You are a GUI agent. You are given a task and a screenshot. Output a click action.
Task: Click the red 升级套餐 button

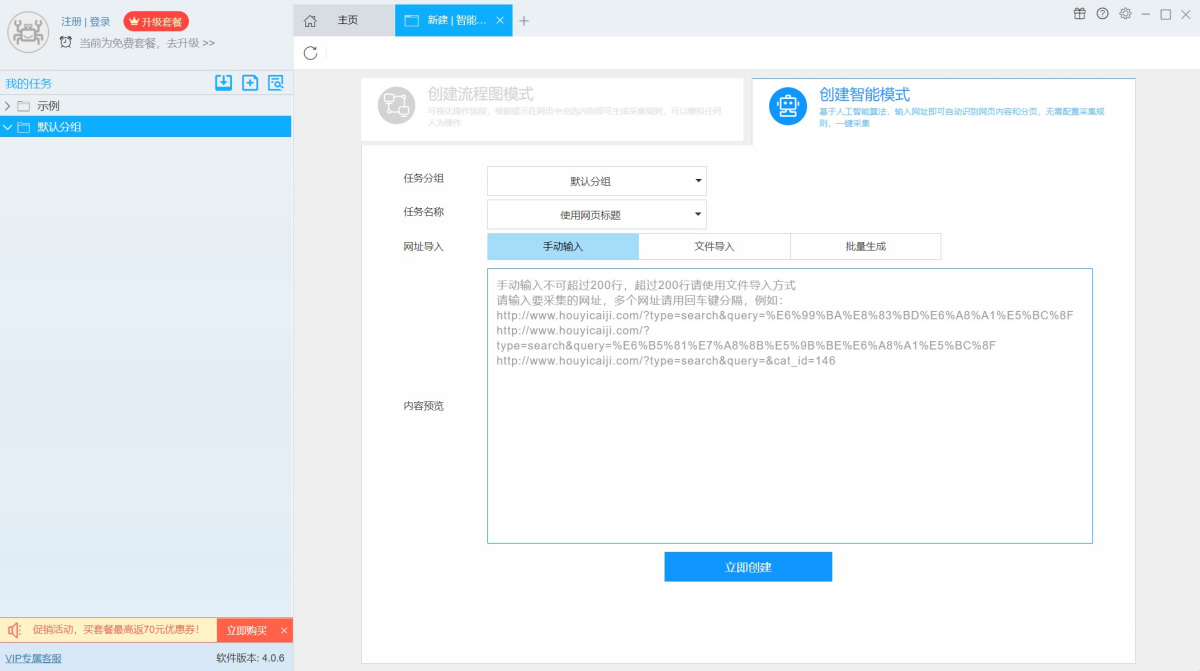[x=156, y=21]
